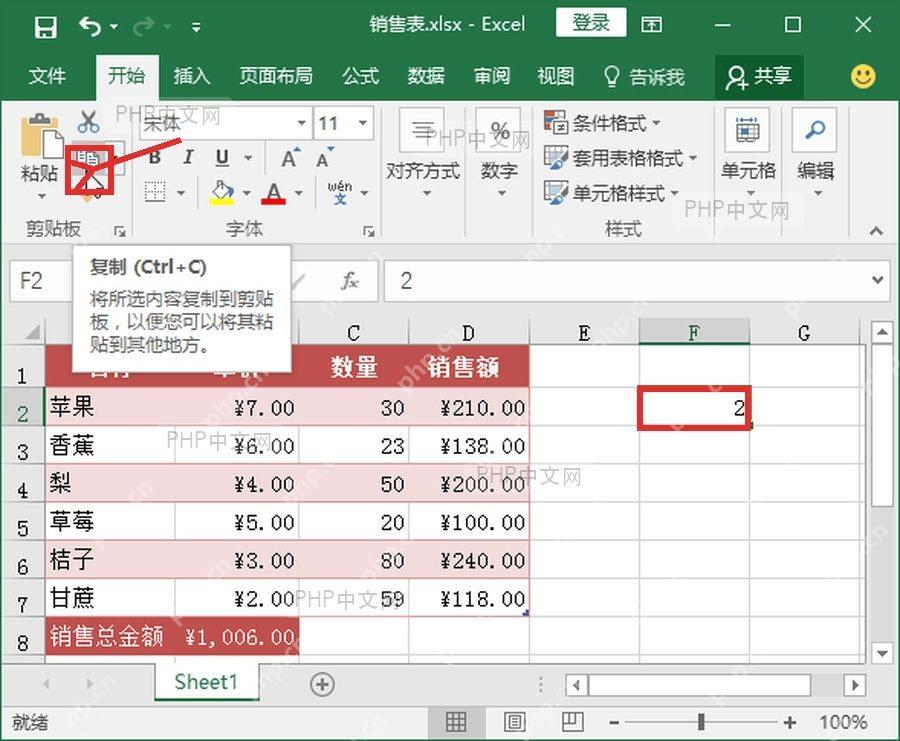
Task: Switch to the 视图 tab
Action: coord(556,76)
